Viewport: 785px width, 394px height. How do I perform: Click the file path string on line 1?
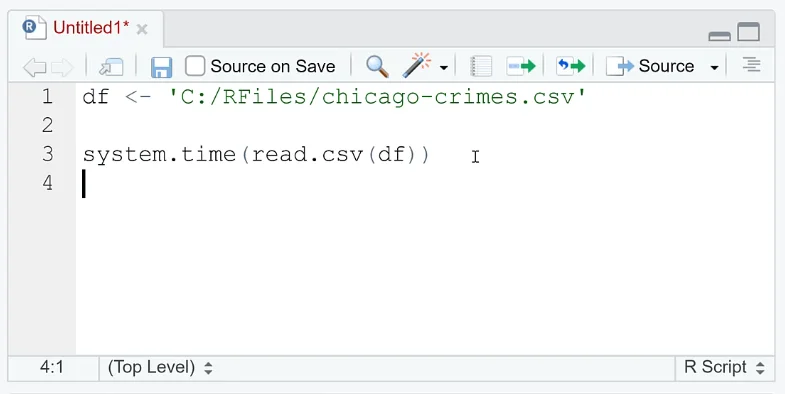(378, 97)
